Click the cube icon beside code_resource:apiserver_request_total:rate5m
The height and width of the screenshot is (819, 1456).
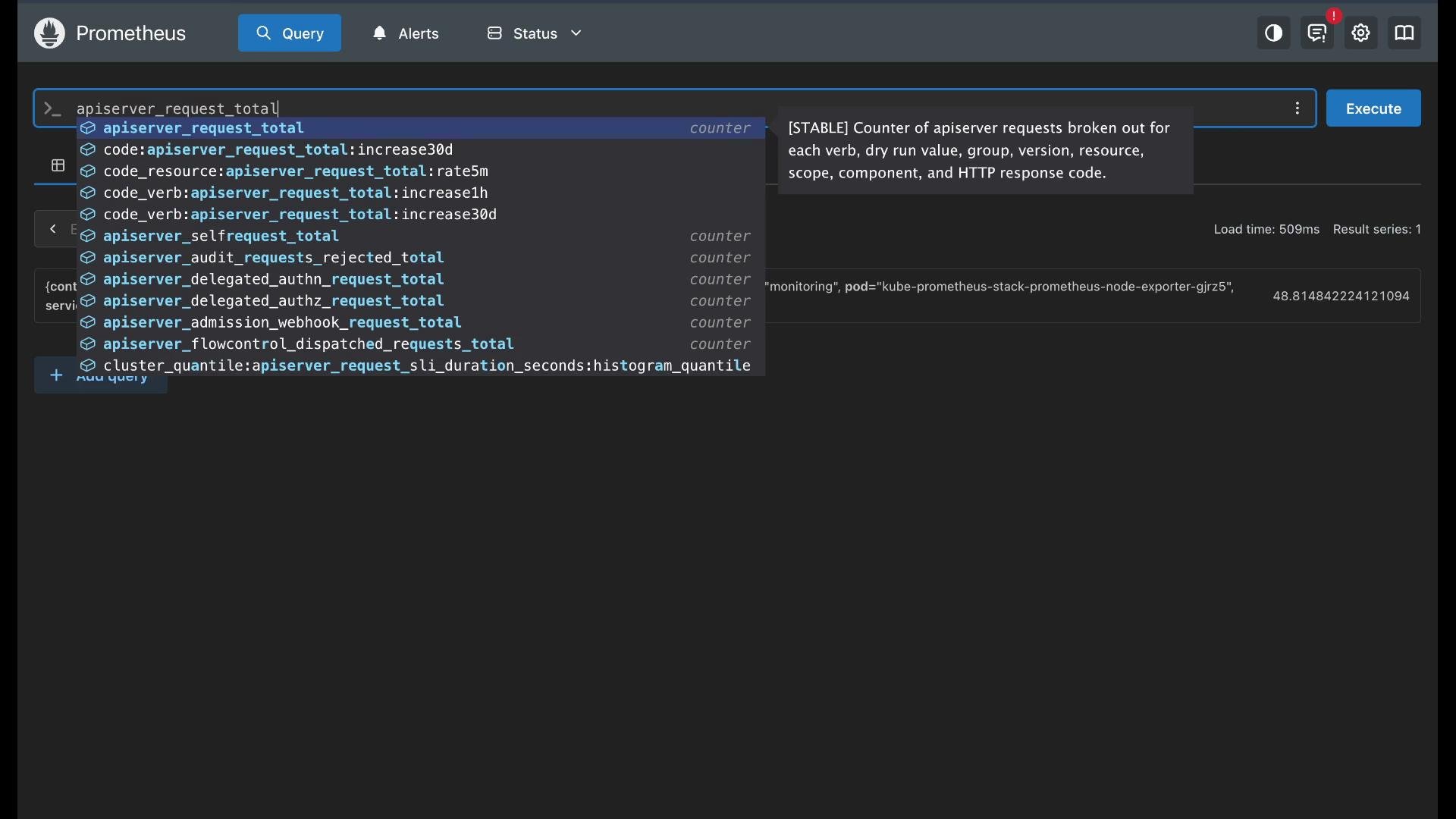pyautogui.click(x=89, y=171)
